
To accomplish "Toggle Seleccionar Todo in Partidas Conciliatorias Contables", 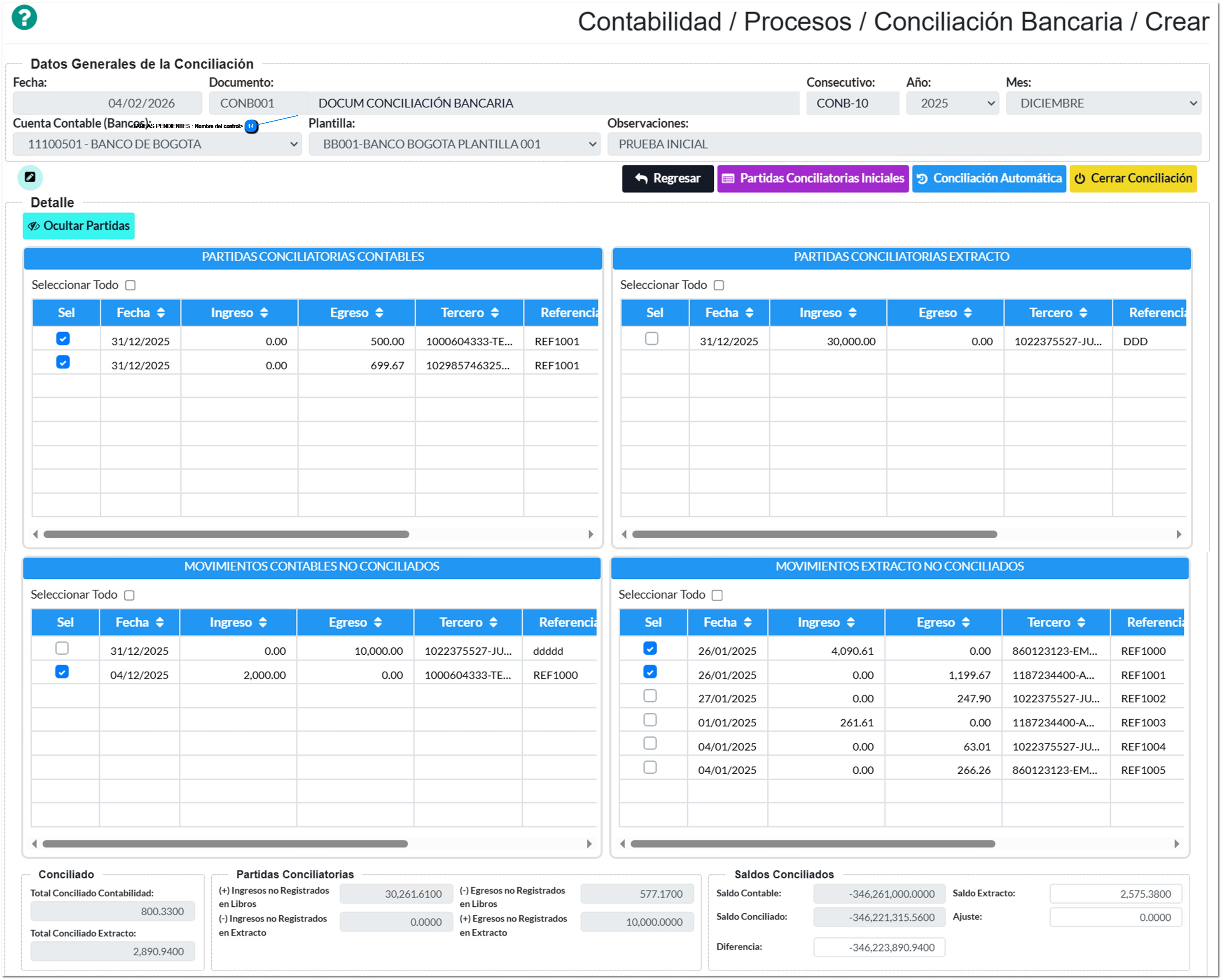I will pos(131,285).
